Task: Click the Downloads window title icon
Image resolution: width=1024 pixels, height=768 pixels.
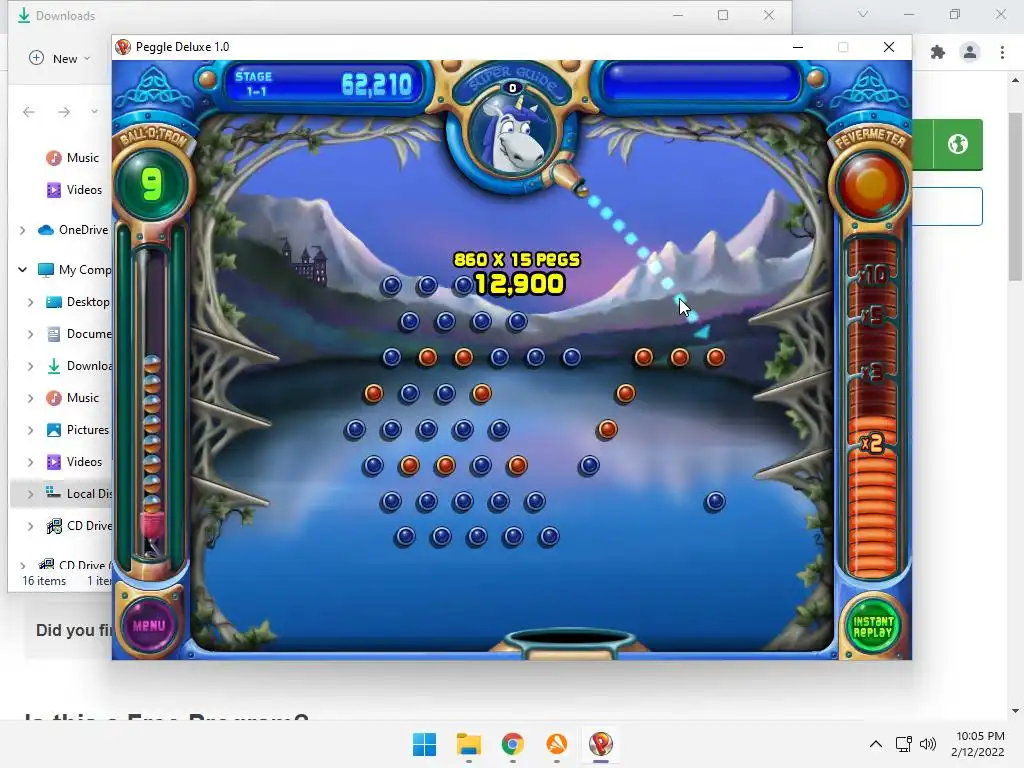Action: tap(24, 16)
